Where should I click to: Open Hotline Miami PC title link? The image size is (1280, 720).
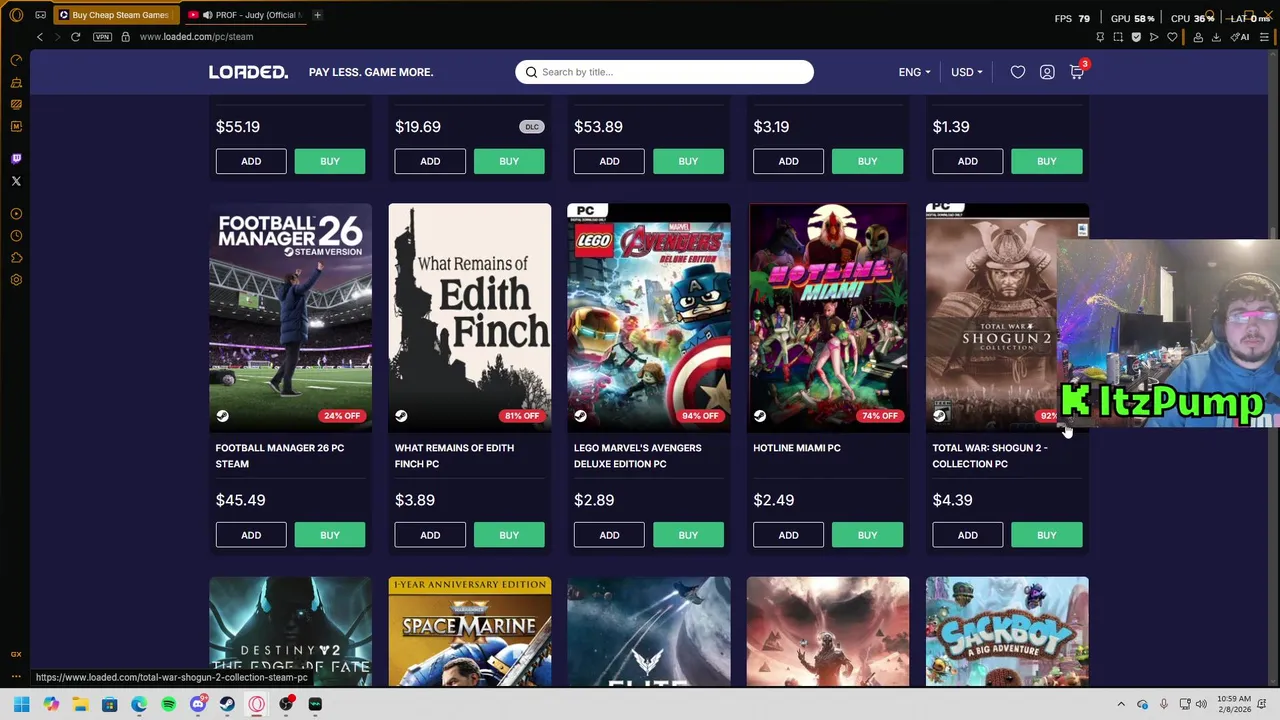coord(797,448)
